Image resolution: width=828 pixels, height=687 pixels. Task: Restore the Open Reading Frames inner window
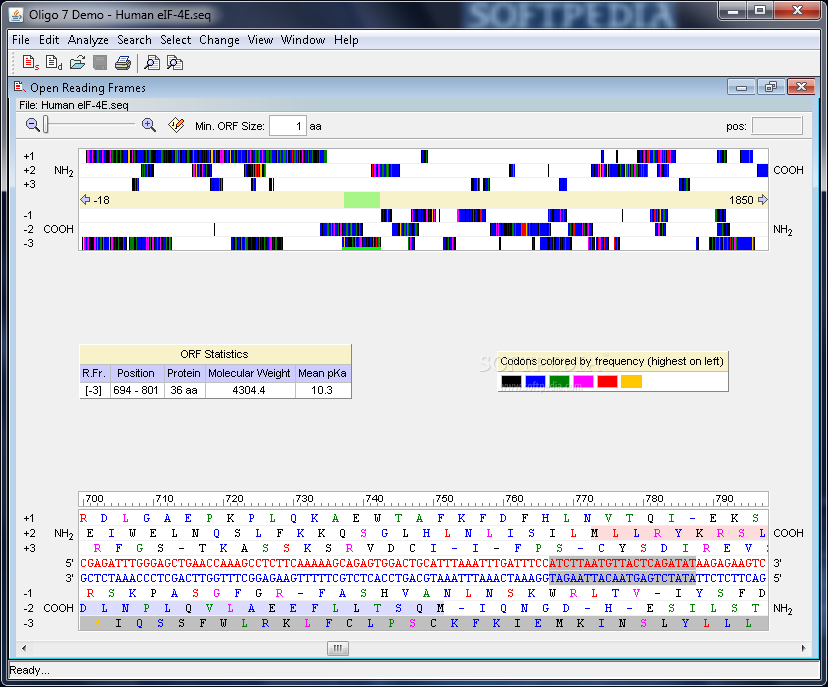point(771,87)
